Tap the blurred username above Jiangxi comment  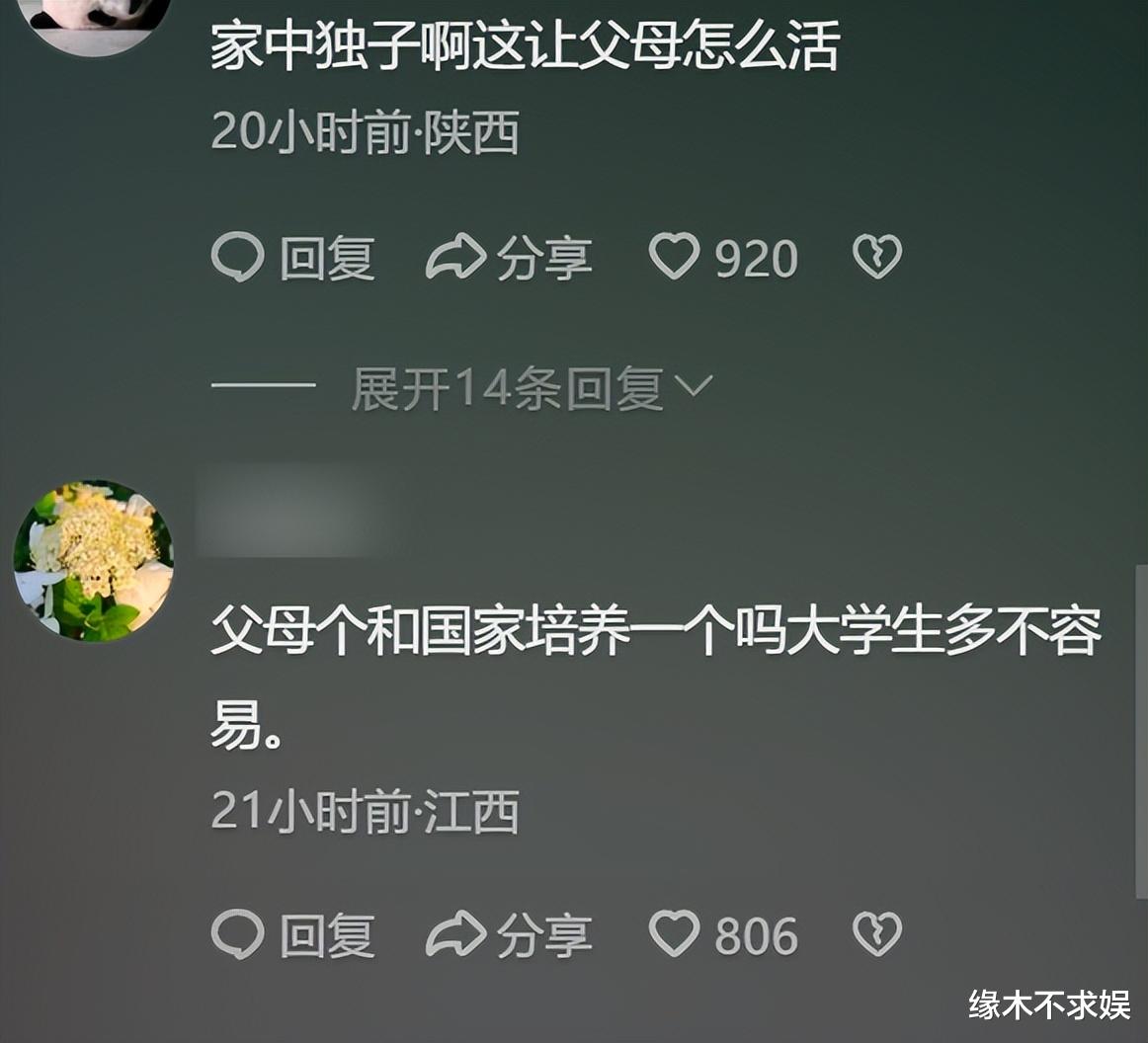[289, 511]
